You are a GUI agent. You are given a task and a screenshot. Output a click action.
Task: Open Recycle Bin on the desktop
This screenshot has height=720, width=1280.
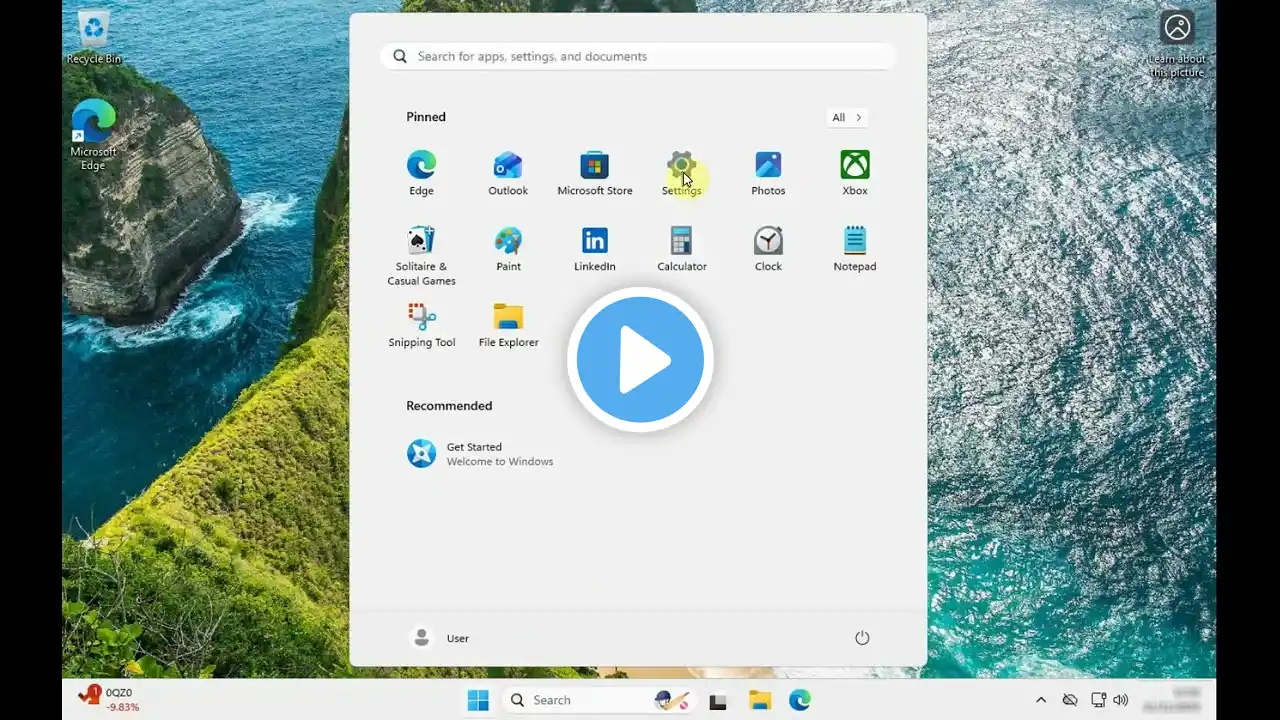(93, 38)
